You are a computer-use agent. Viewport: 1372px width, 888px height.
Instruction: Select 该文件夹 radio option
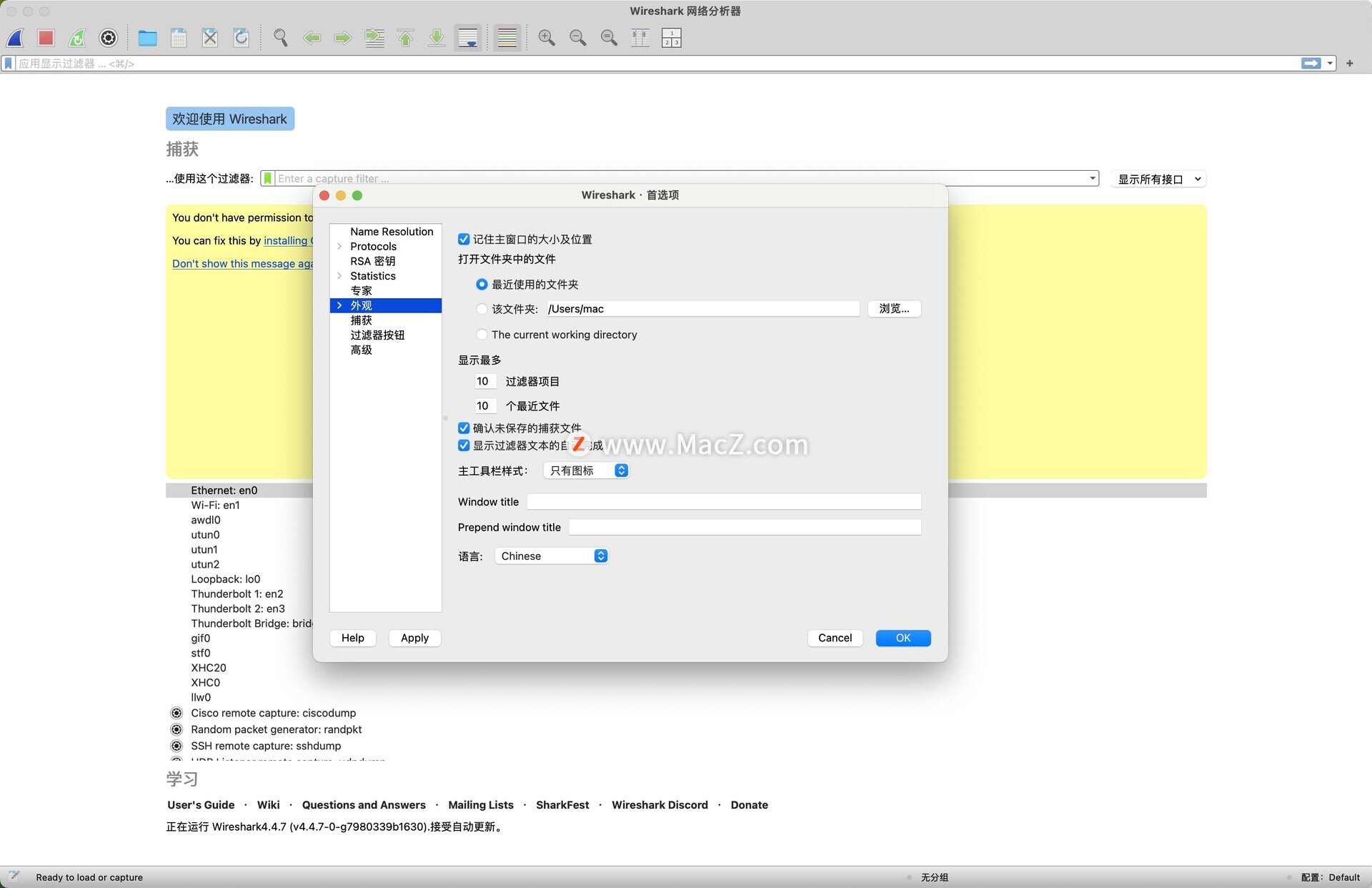pos(482,309)
